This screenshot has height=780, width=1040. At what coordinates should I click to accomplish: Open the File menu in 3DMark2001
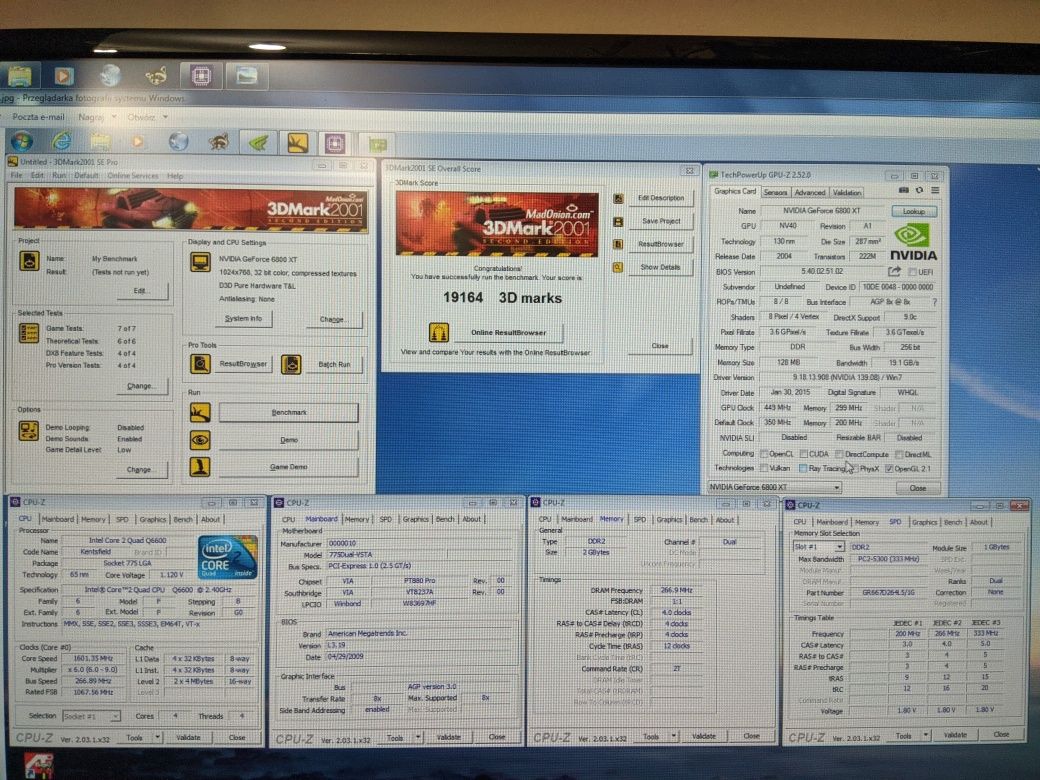pyautogui.click(x=17, y=176)
